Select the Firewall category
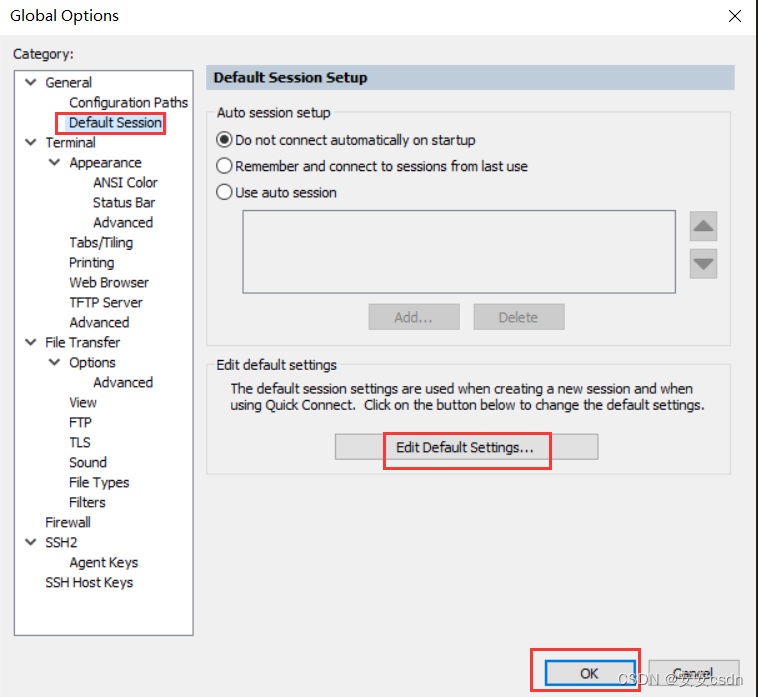Screen dimensions: 758x697 [x=68, y=523]
